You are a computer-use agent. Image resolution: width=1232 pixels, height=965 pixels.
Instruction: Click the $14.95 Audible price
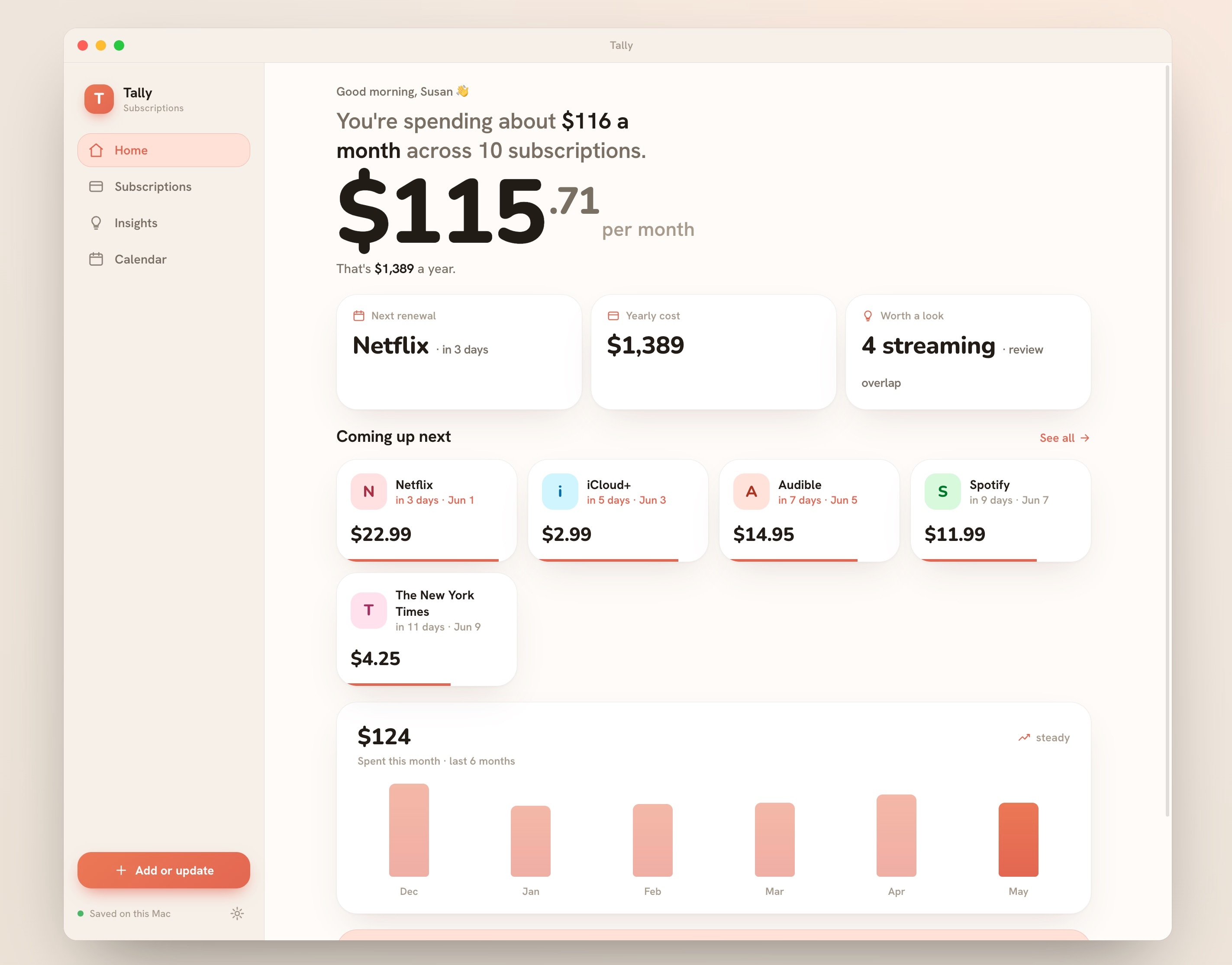click(764, 534)
